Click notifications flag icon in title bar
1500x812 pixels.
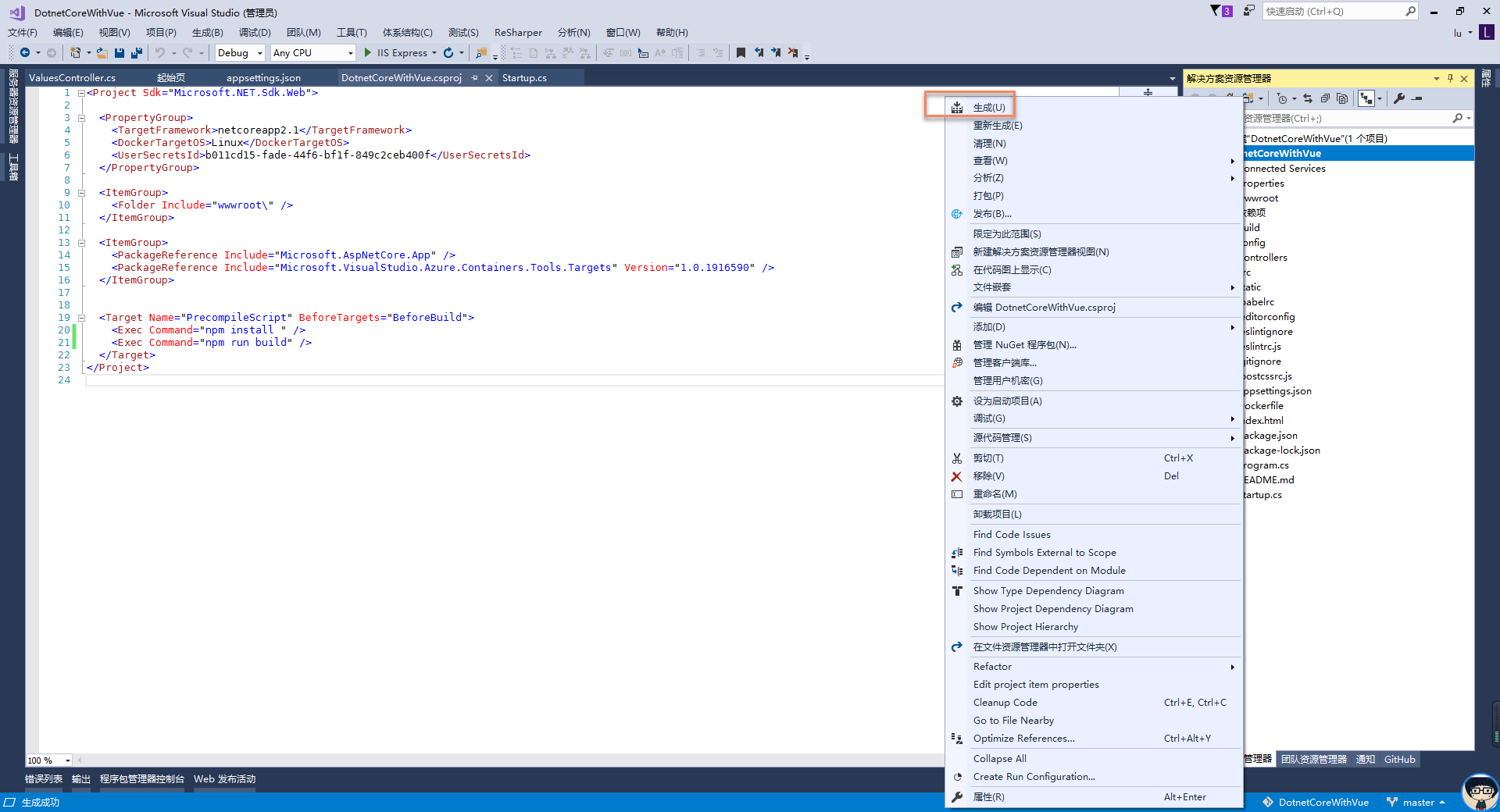pyautogui.click(x=1221, y=11)
